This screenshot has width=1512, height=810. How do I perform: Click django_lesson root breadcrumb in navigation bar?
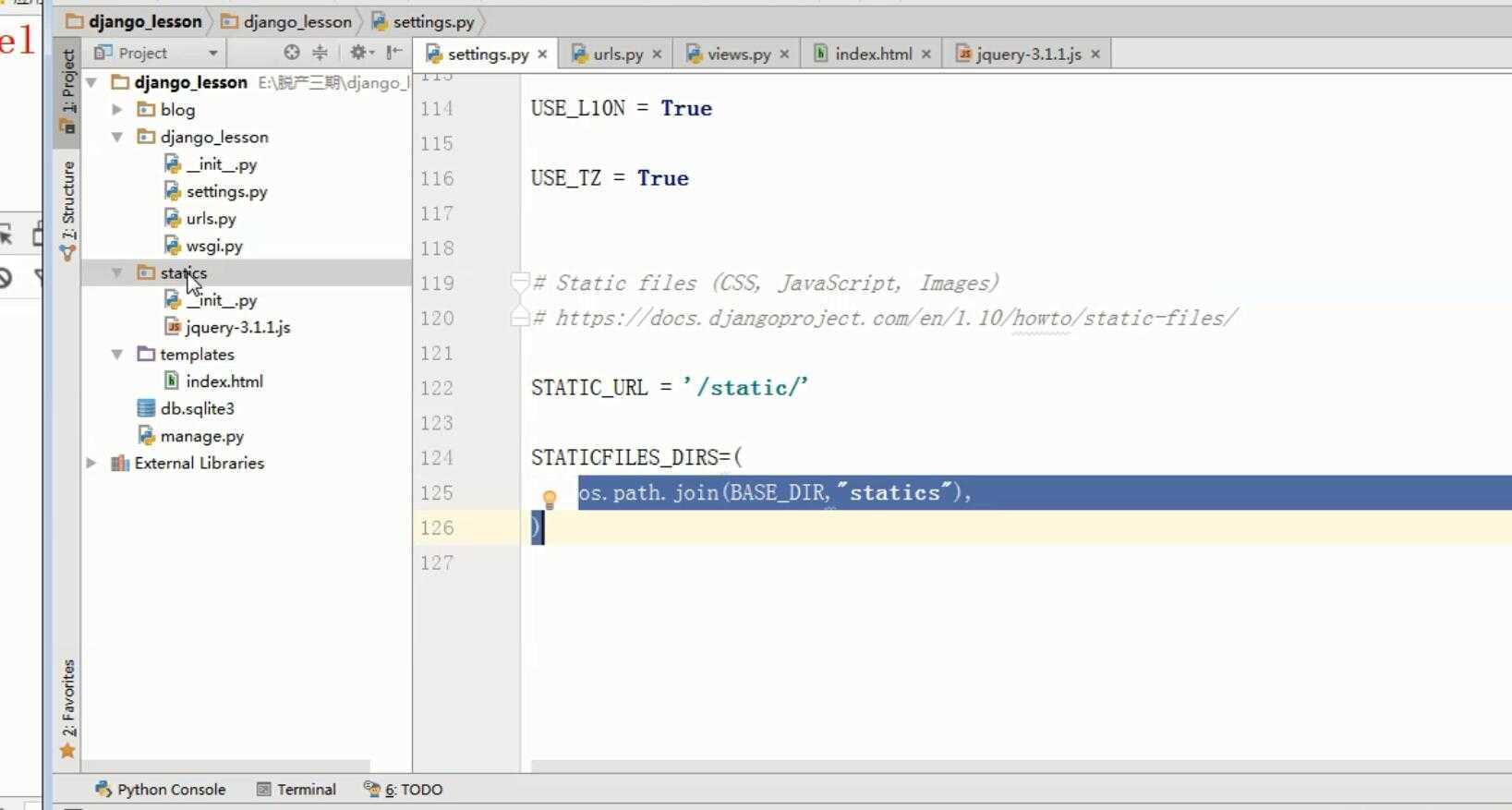pos(134,21)
